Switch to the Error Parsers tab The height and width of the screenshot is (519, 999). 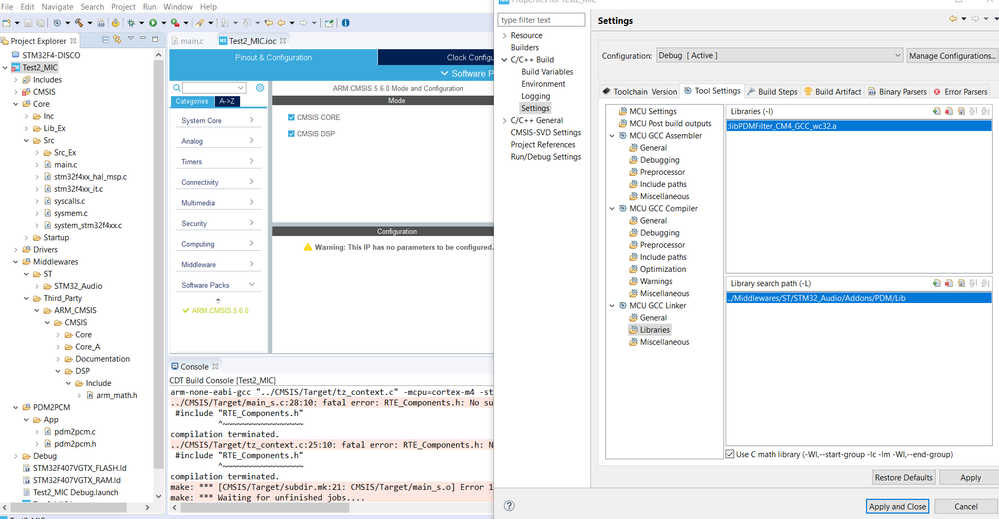coord(960,92)
